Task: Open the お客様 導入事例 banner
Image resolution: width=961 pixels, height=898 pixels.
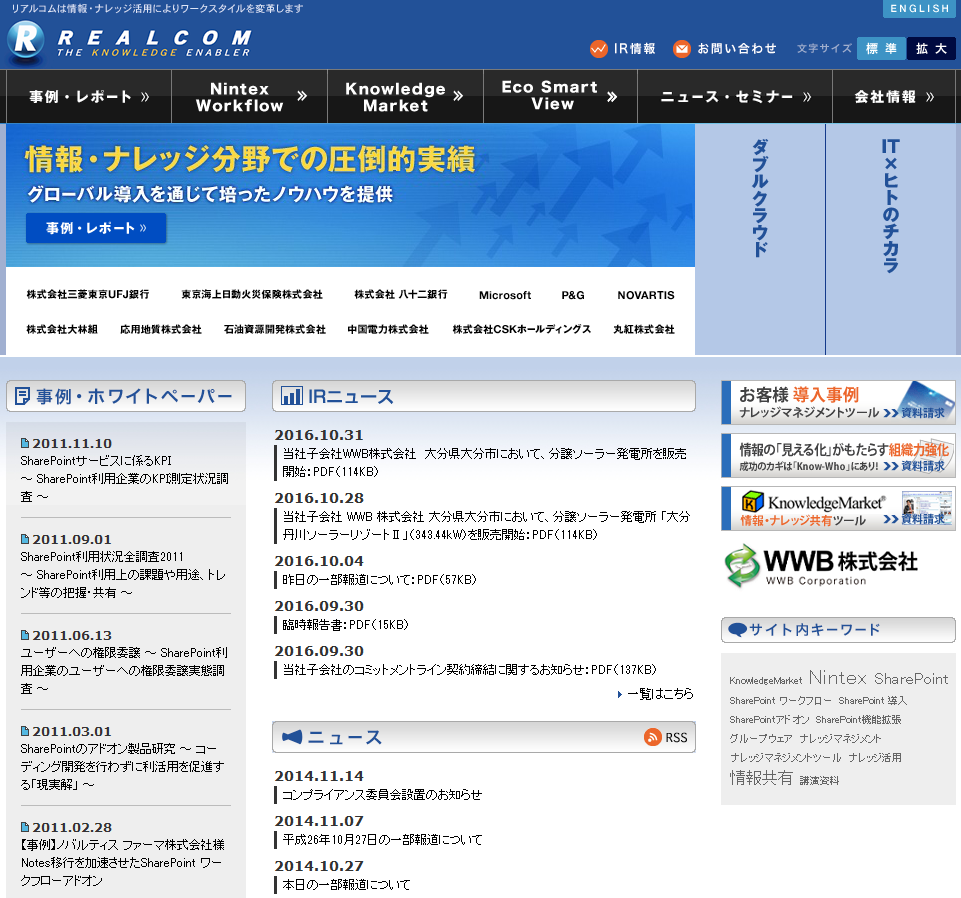Action: click(838, 403)
